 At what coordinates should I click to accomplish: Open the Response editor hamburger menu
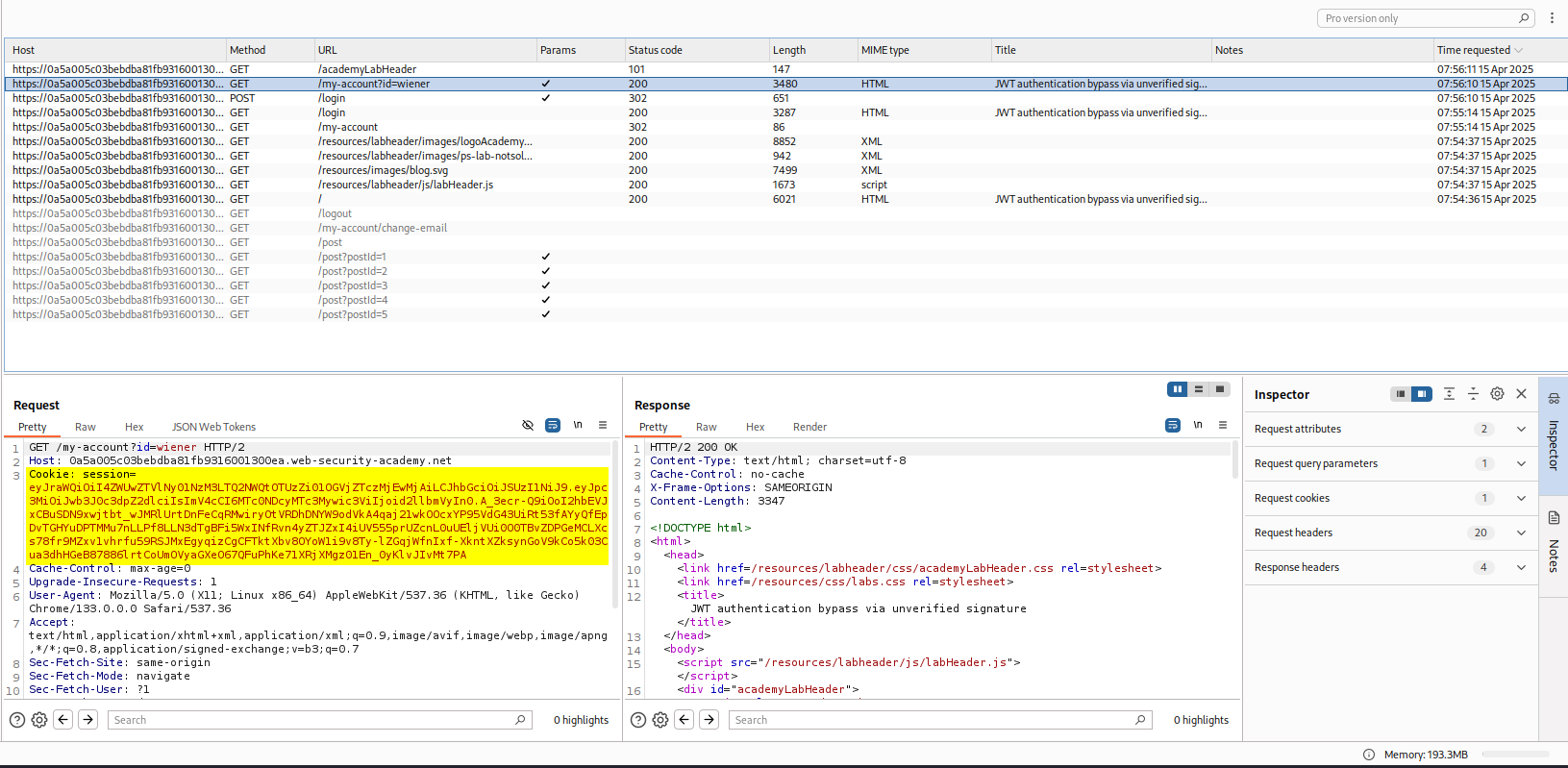(1223, 425)
